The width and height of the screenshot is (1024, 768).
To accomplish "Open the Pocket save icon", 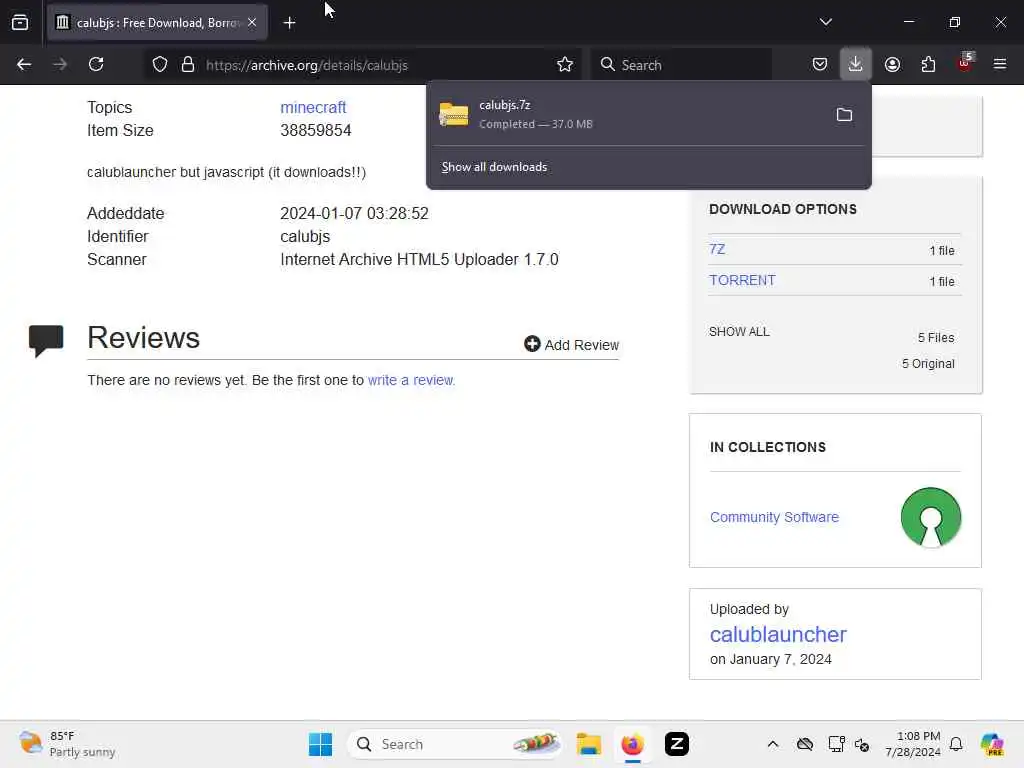I will click(820, 65).
